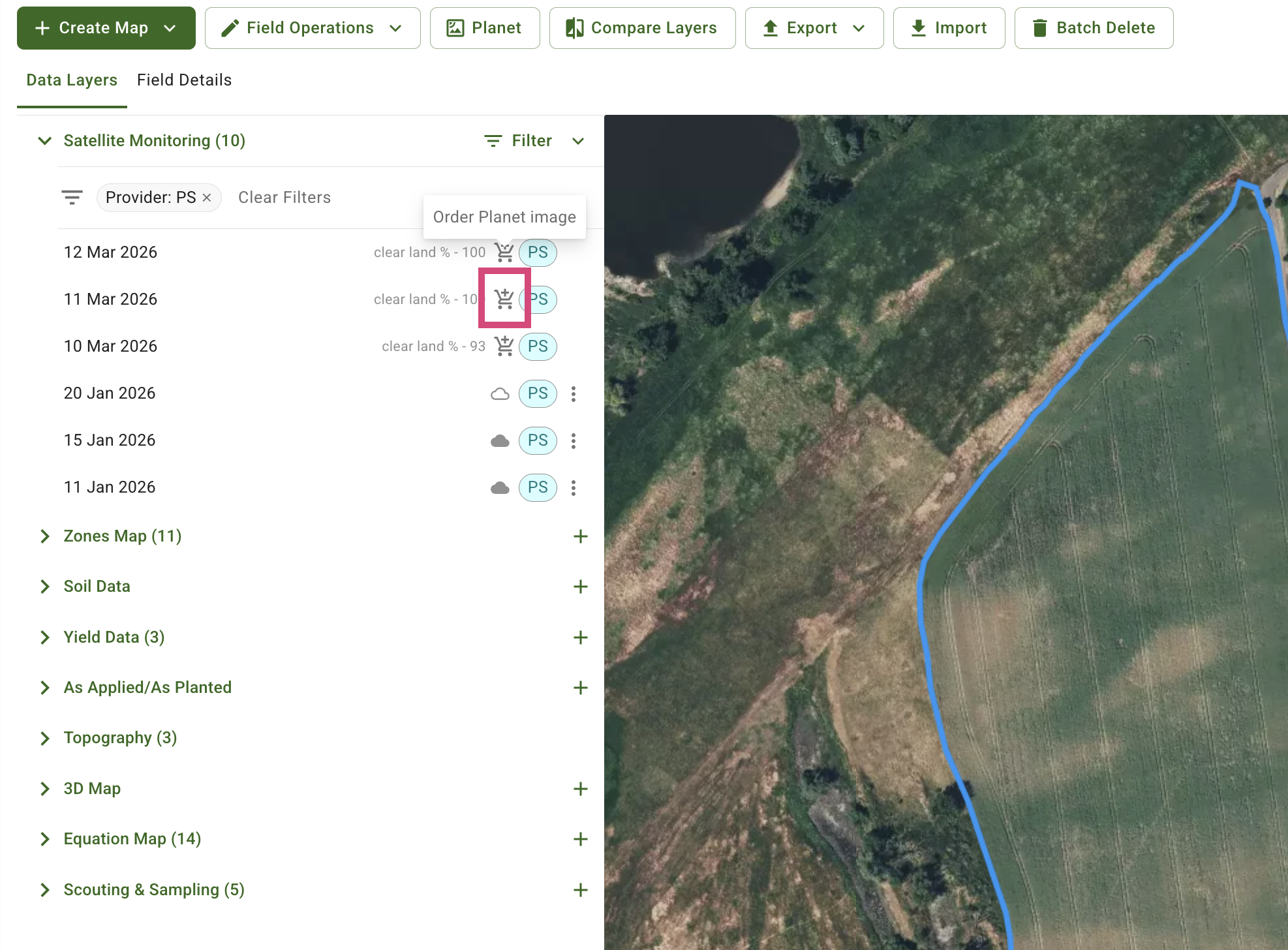Screen dimensions: 1288x950
Task: Order Planet image for 12 Mar 2026
Action: tap(503, 253)
